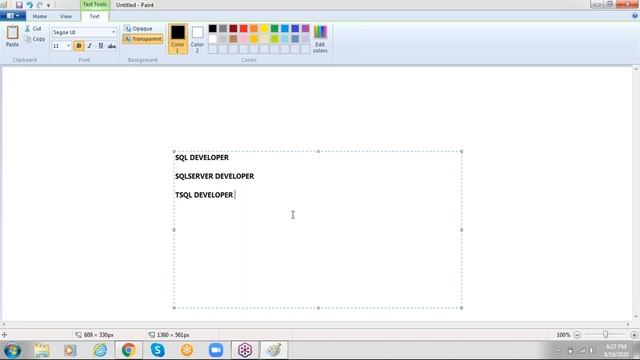Cut the selected text
640x360 pixels.
coord(33,29)
